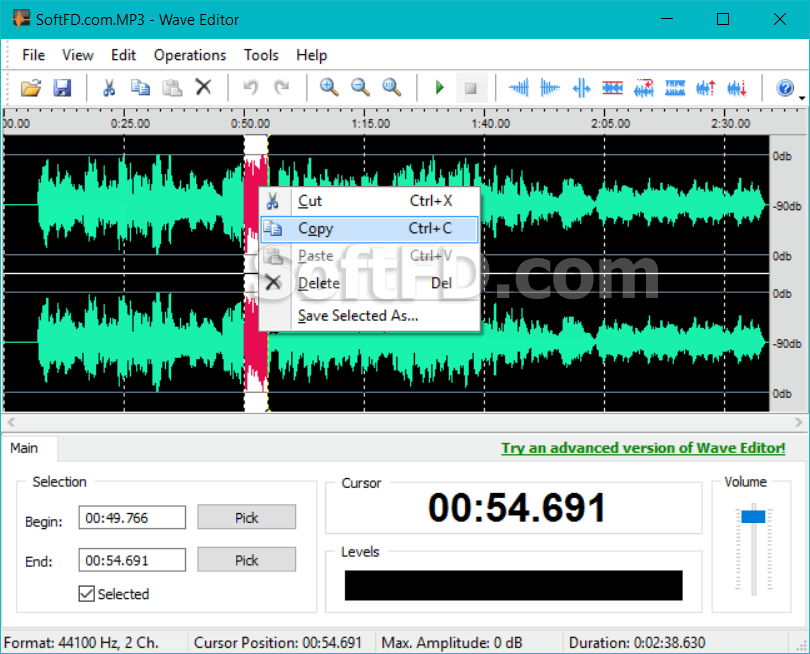Maximize the Wave Editor window
The height and width of the screenshot is (654, 810).
723,19
